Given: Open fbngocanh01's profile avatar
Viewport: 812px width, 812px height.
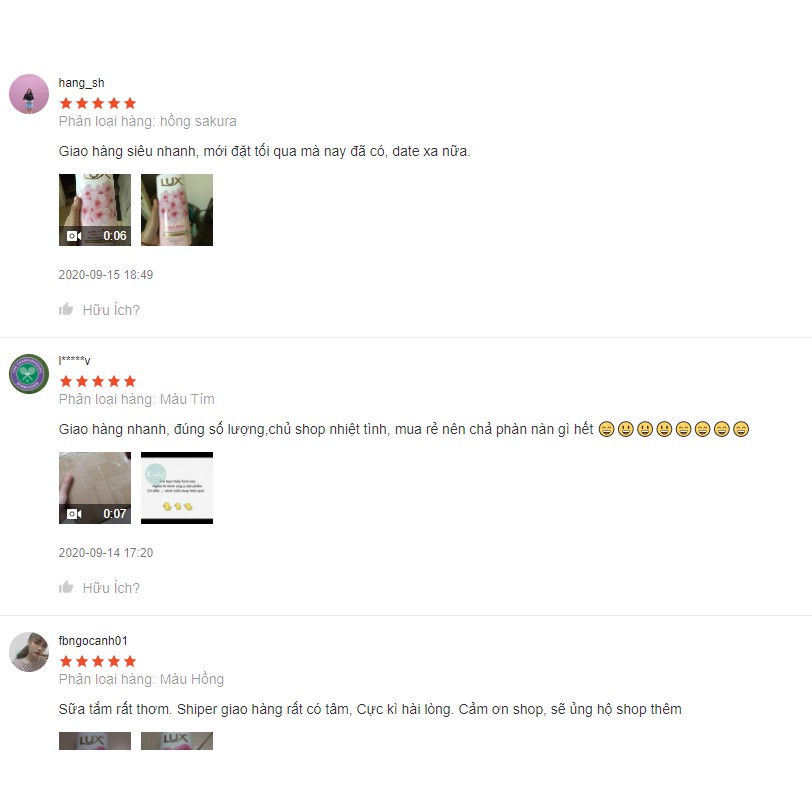Looking at the screenshot, I should pos(29,652).
